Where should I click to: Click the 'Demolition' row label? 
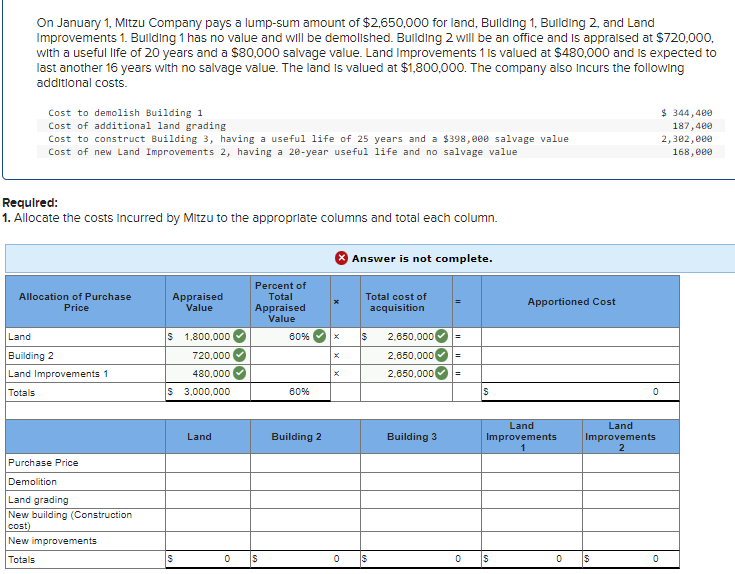32,482
